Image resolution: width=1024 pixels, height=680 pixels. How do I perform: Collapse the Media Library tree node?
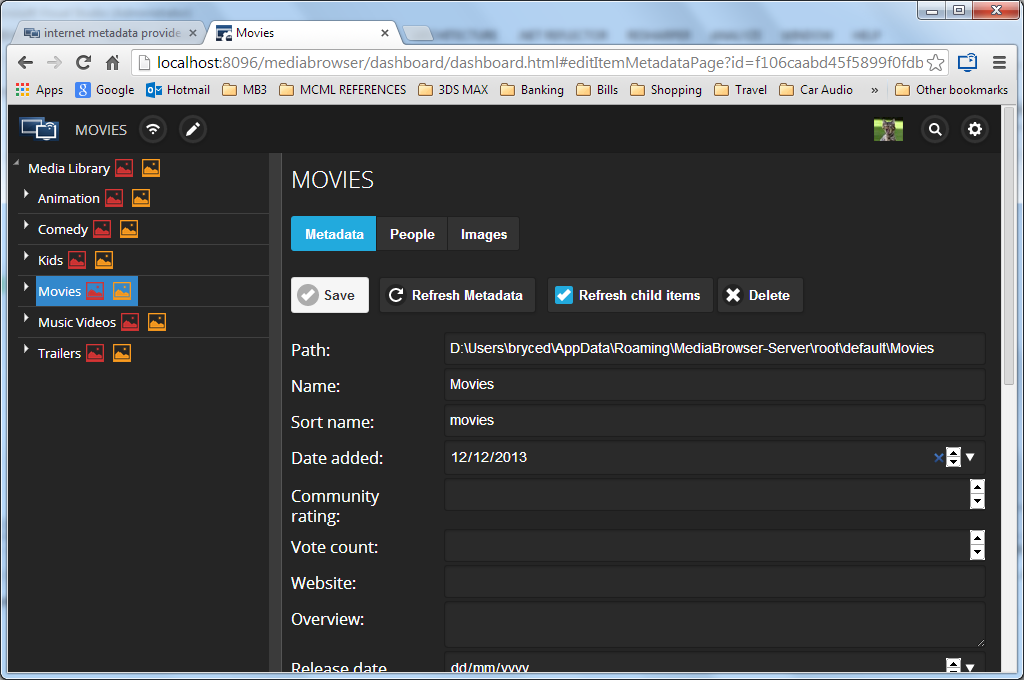pyautogui.click(x=16, y=163)
